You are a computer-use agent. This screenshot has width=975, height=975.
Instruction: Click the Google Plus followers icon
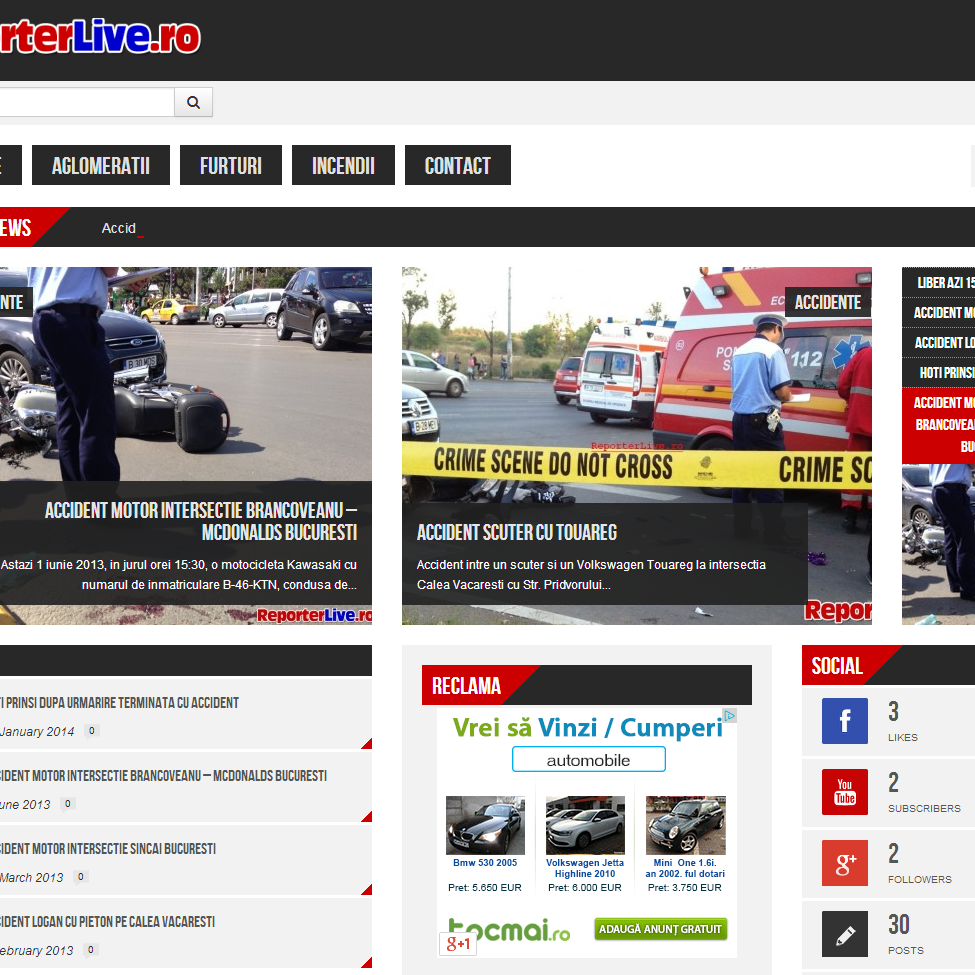click(844, 863)
